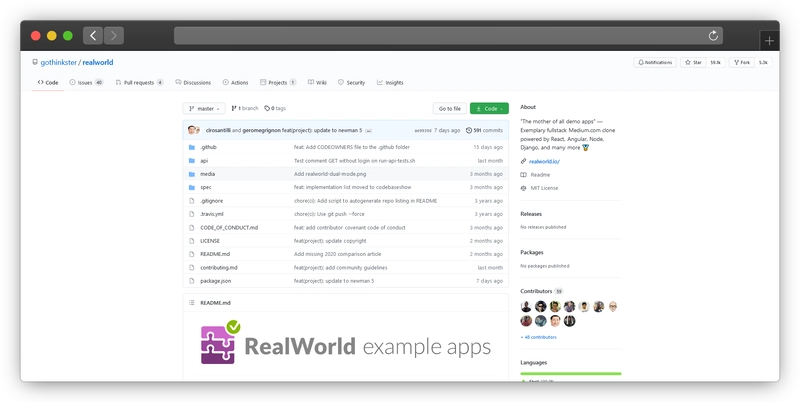The width and height of the screenshot is (800, 402).
Task: Open the api folder name
Action: 204,161
